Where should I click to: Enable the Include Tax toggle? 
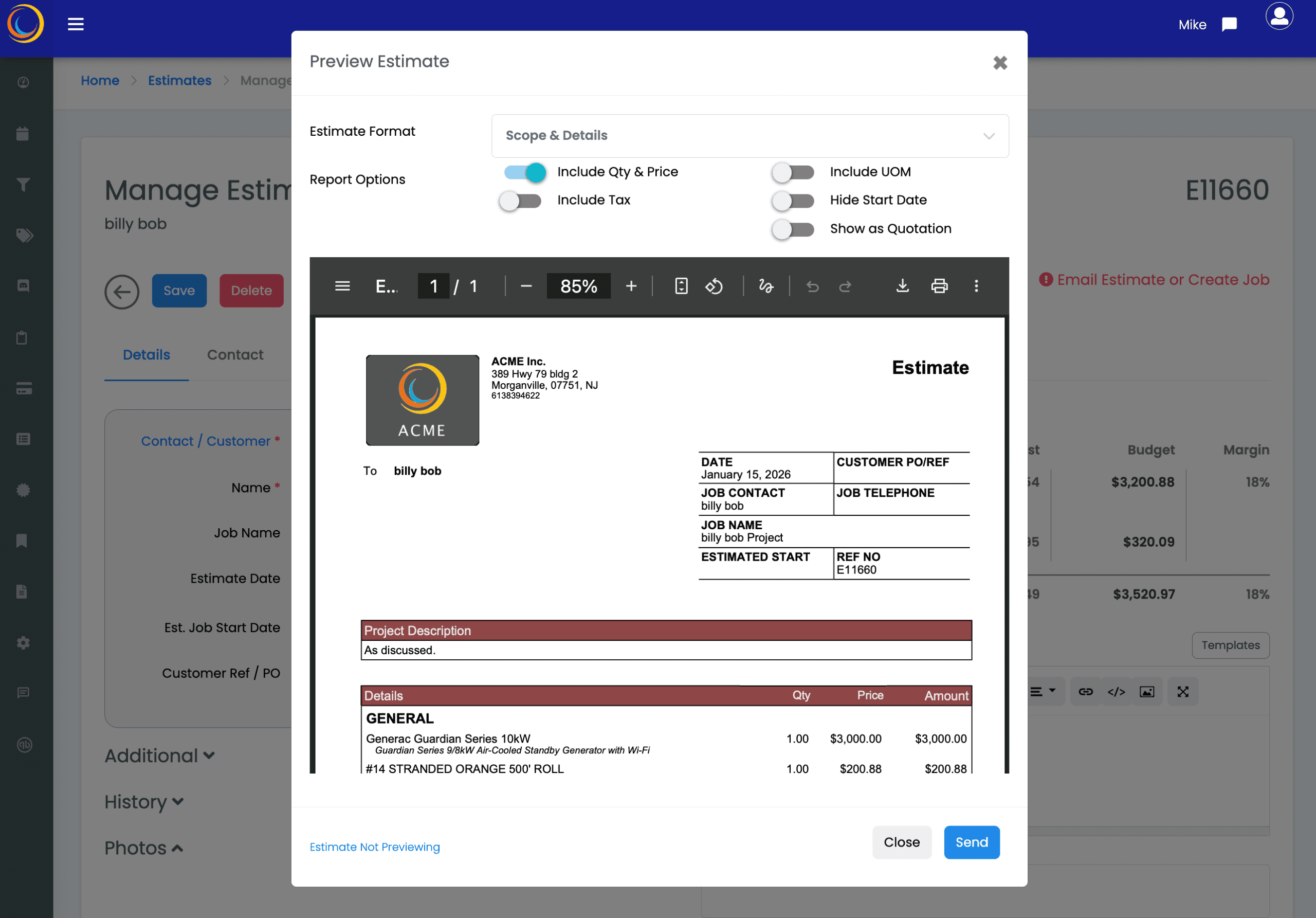[x=520, y=201]
